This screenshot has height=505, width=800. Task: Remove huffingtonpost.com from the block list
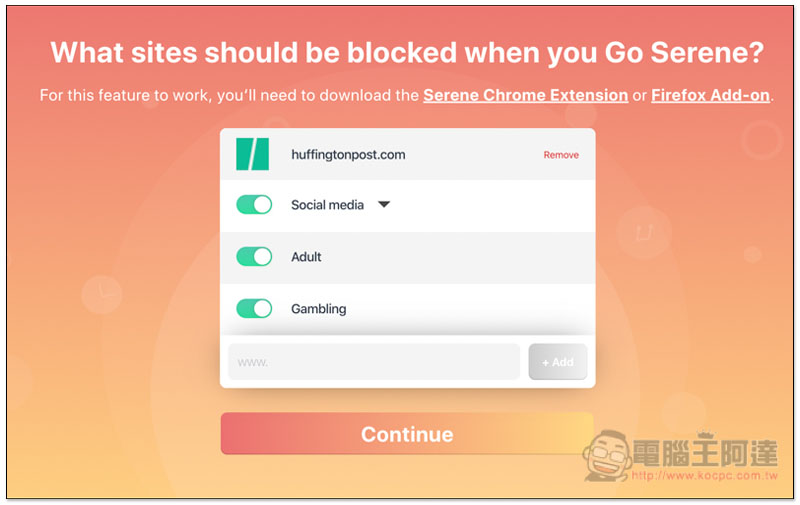click(561, 155)
